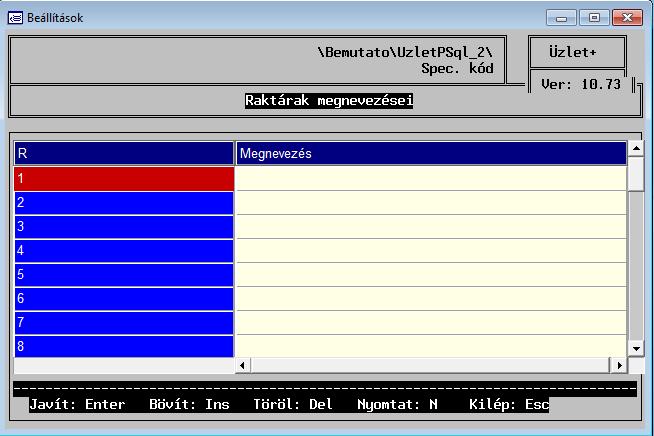Select row 4 in the R column
The width and height of the screenshot is (654, 436).
pyautogui.click(x=124, y=251)
